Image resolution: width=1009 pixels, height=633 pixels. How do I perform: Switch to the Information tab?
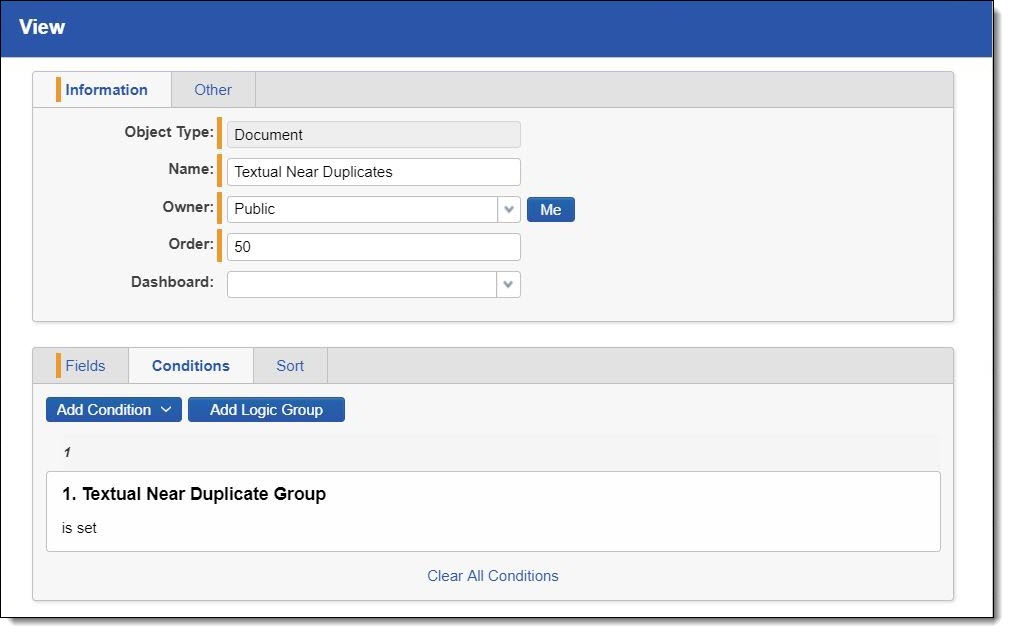coord(105,90)
